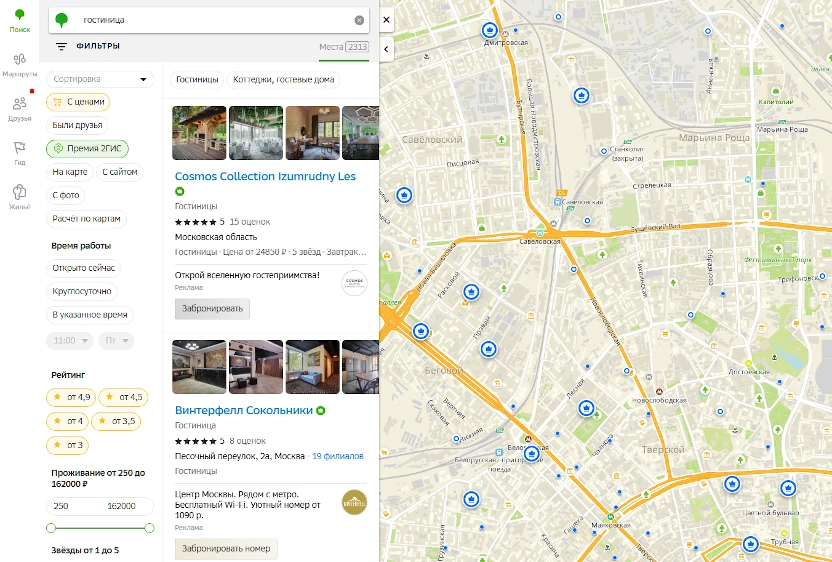The image size is (832, 562).
Task: Click the Забронировать button for Cosmos Collection
Action: coord(212,308)
